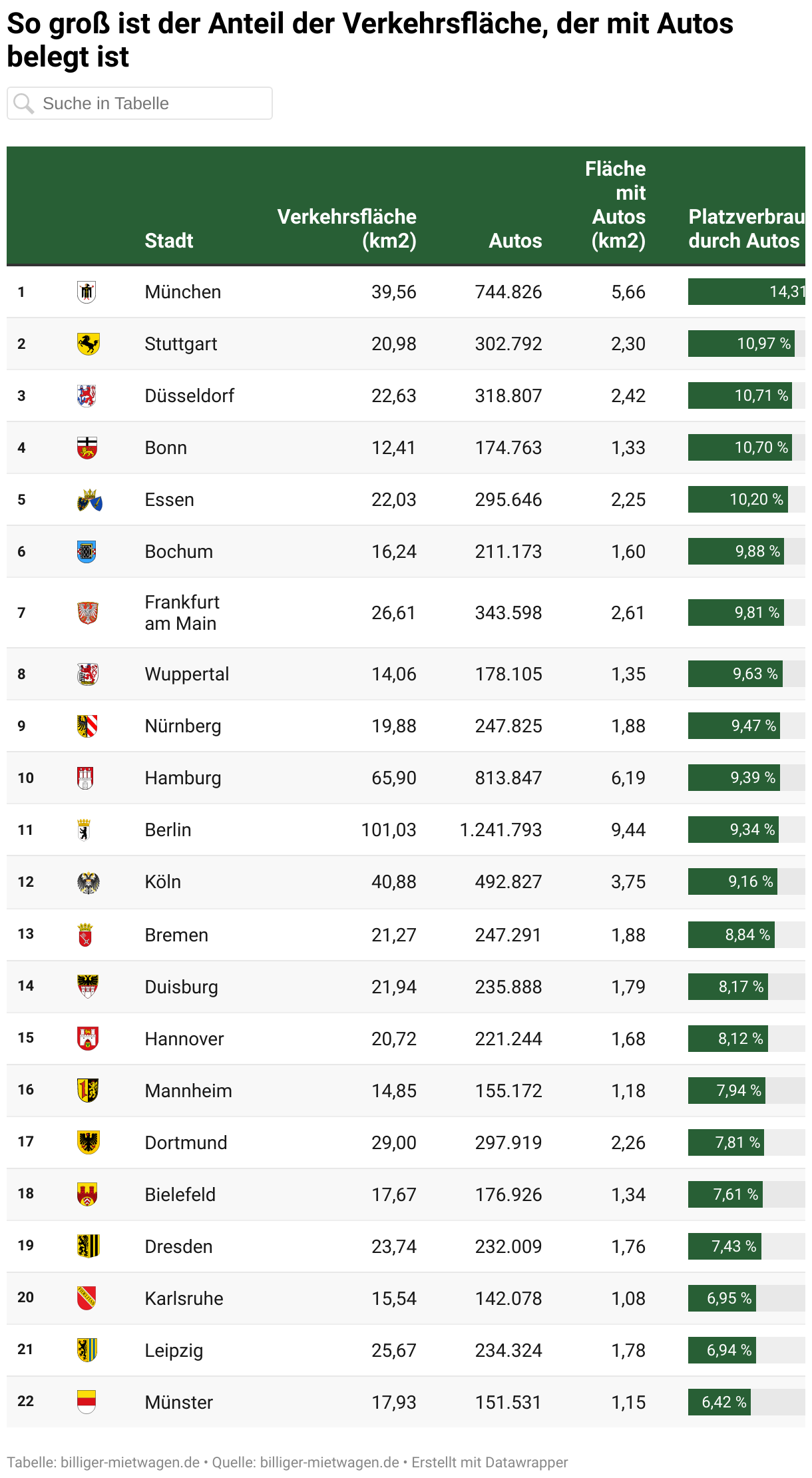This screenshot has height=1478, width=812.
Task: Click the Stuttgart horse crest icon
Action: tap(88, 344)
